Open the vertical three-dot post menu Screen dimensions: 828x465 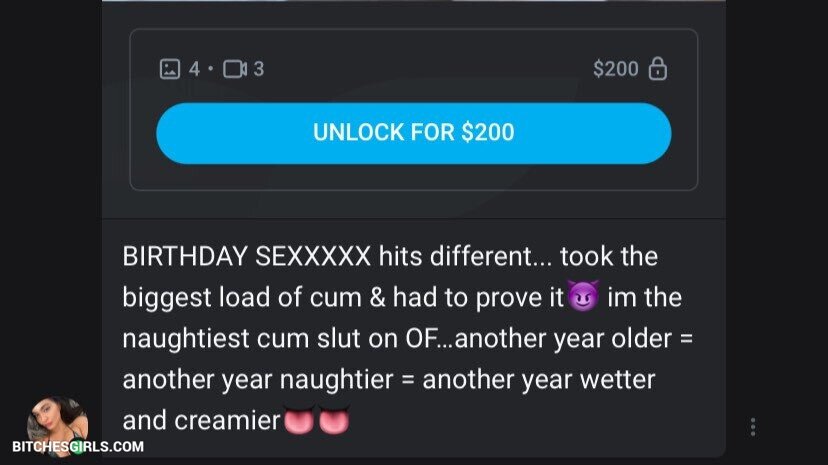(753, 426)
